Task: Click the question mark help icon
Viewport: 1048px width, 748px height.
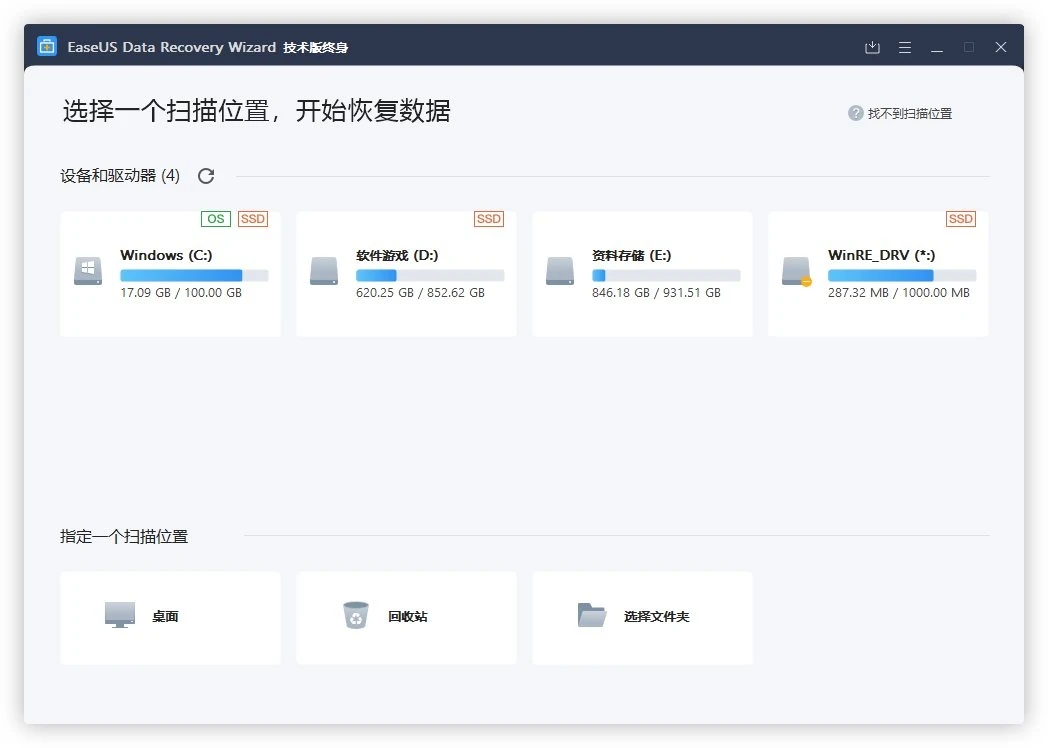Action: [856, 114]
